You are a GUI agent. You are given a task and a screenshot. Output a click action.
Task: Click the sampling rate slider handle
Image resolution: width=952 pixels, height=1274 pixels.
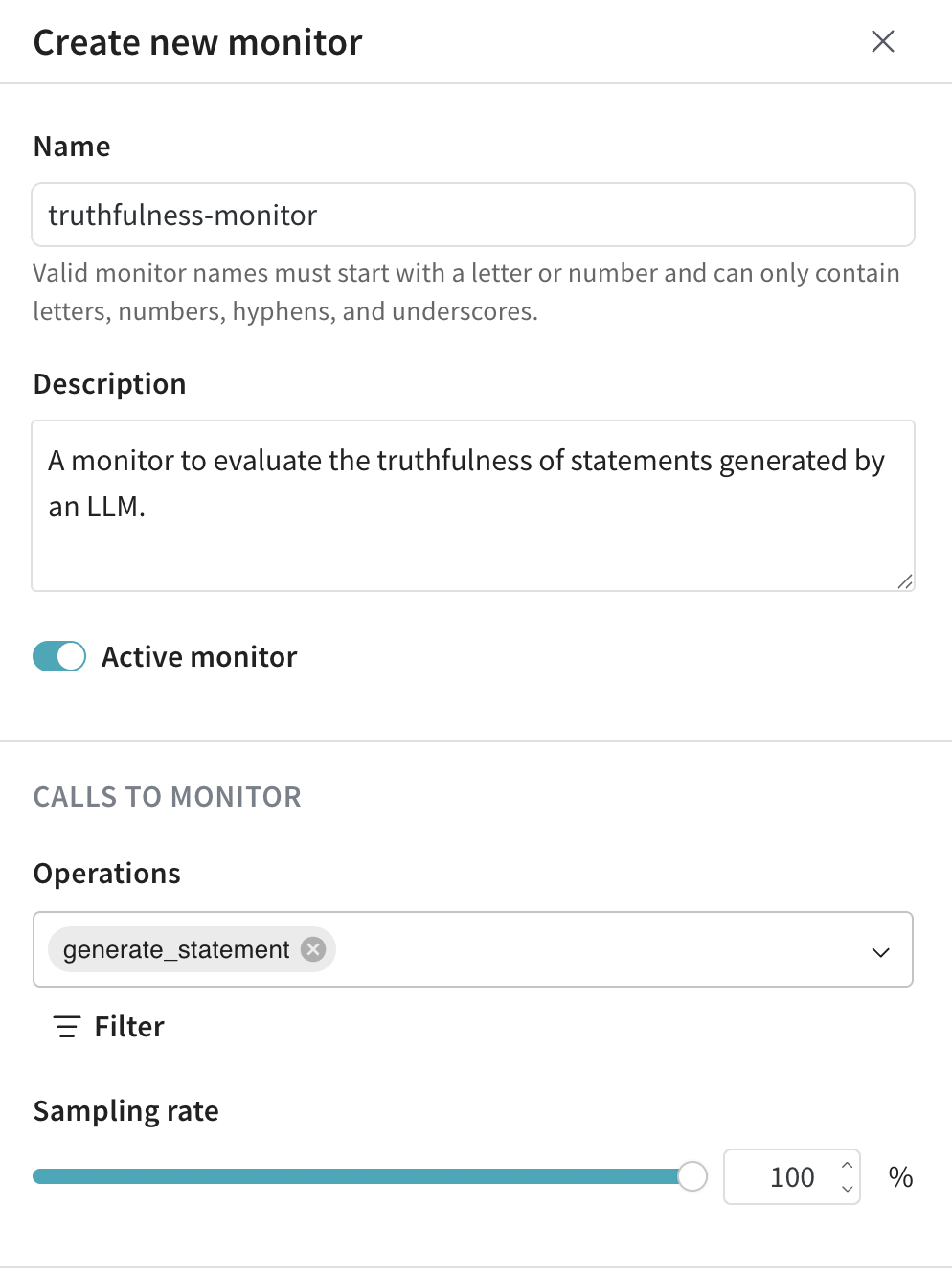point(692,1175)
